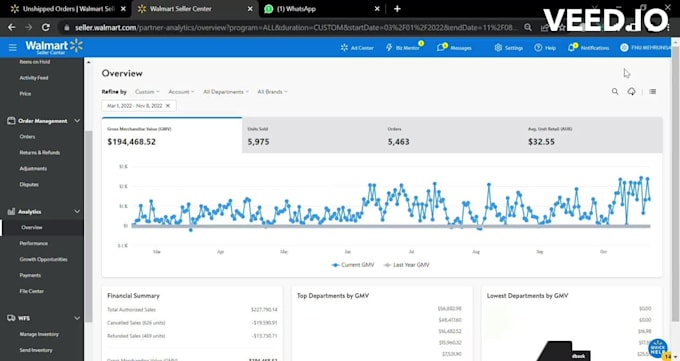Select the Walmart Seller Center tab
This screenshot has height=361, width=680.
pyautogui.click(x=194, y=9)
